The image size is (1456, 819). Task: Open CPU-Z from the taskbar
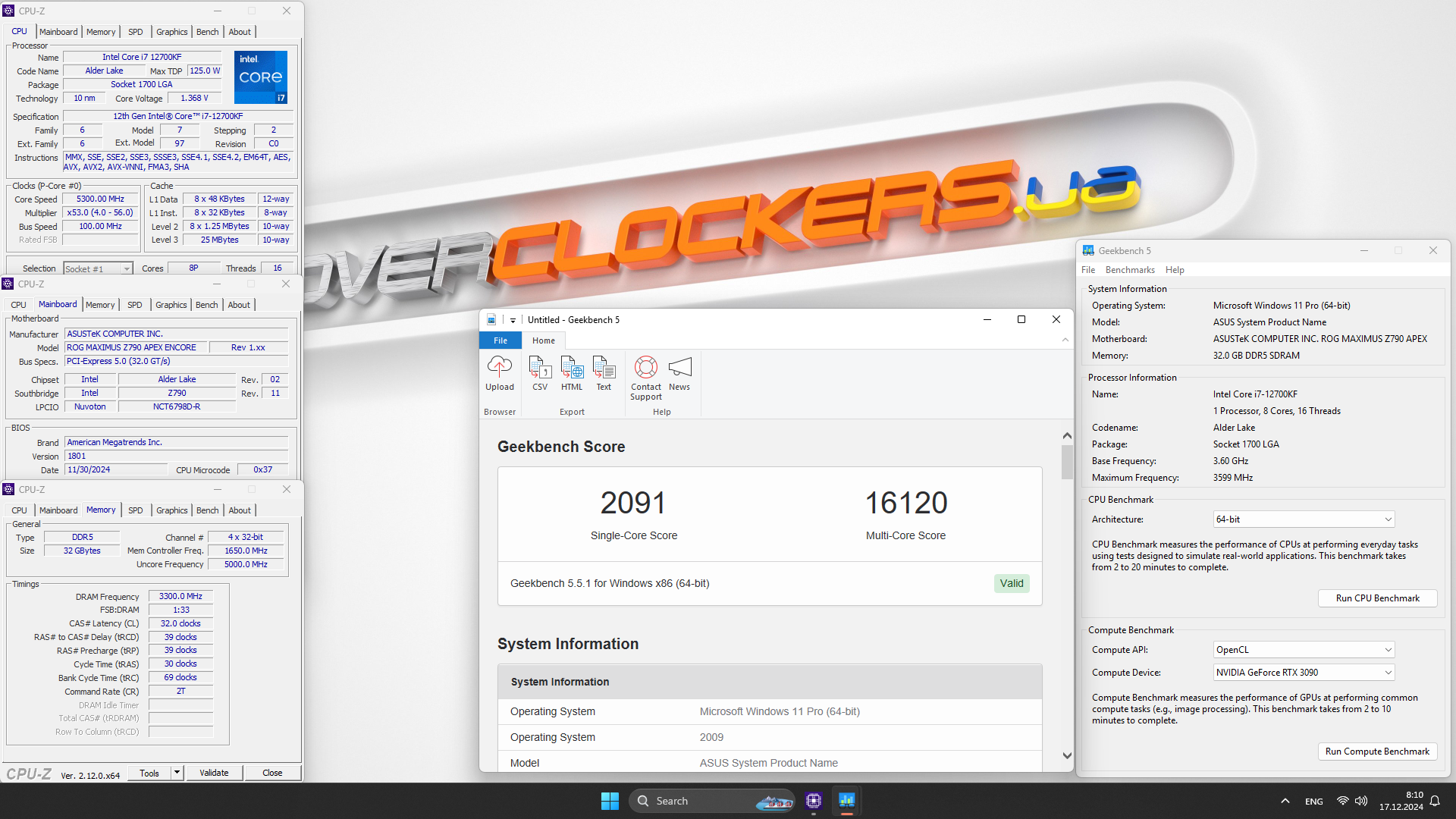coord(814,801)
